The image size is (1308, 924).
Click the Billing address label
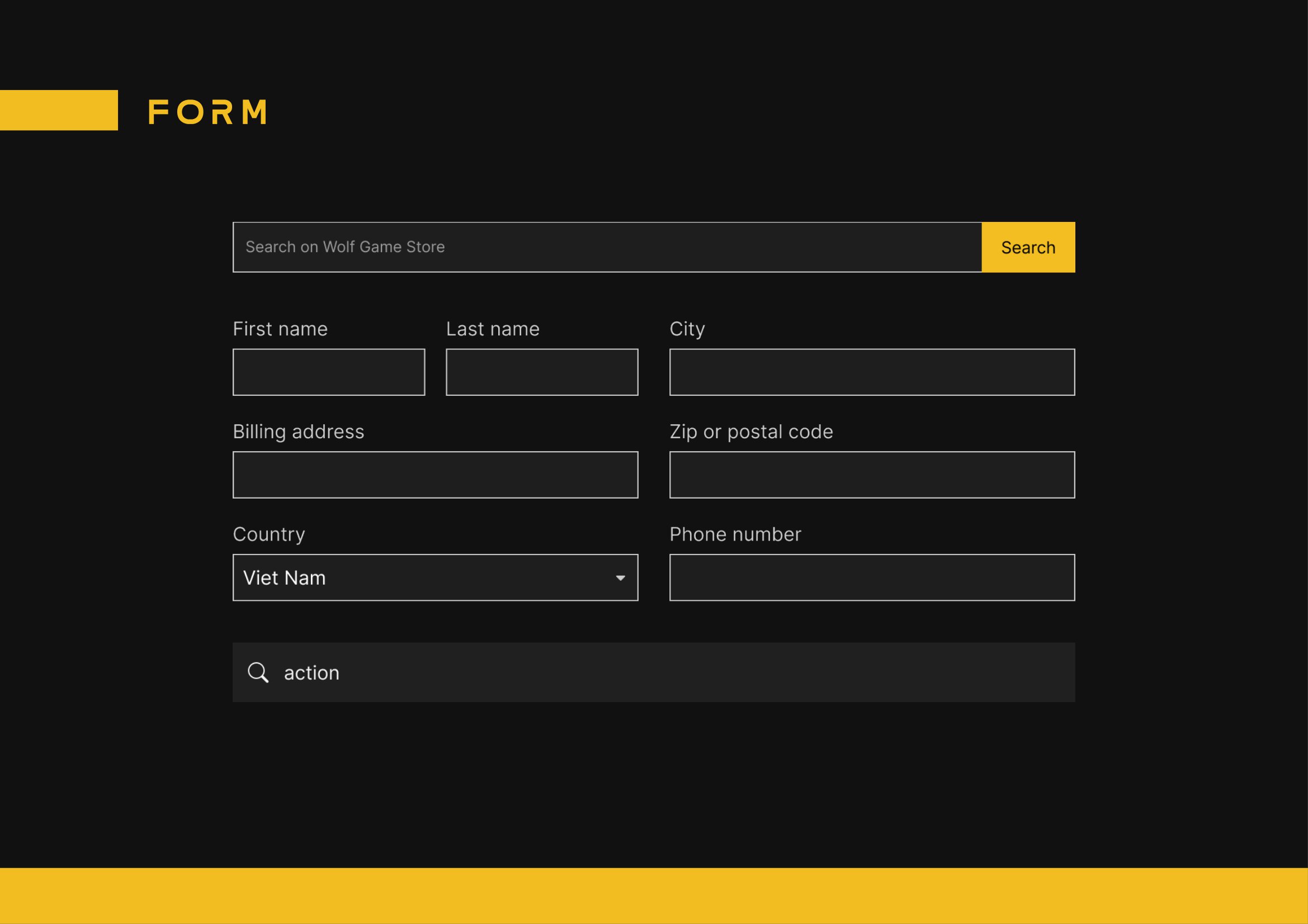(299, 432)
